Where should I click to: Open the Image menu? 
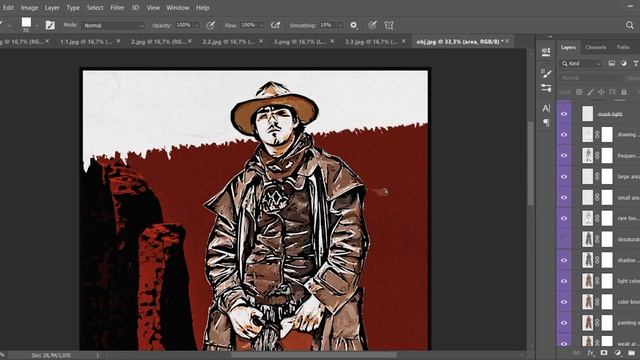(x=29, y=8)
